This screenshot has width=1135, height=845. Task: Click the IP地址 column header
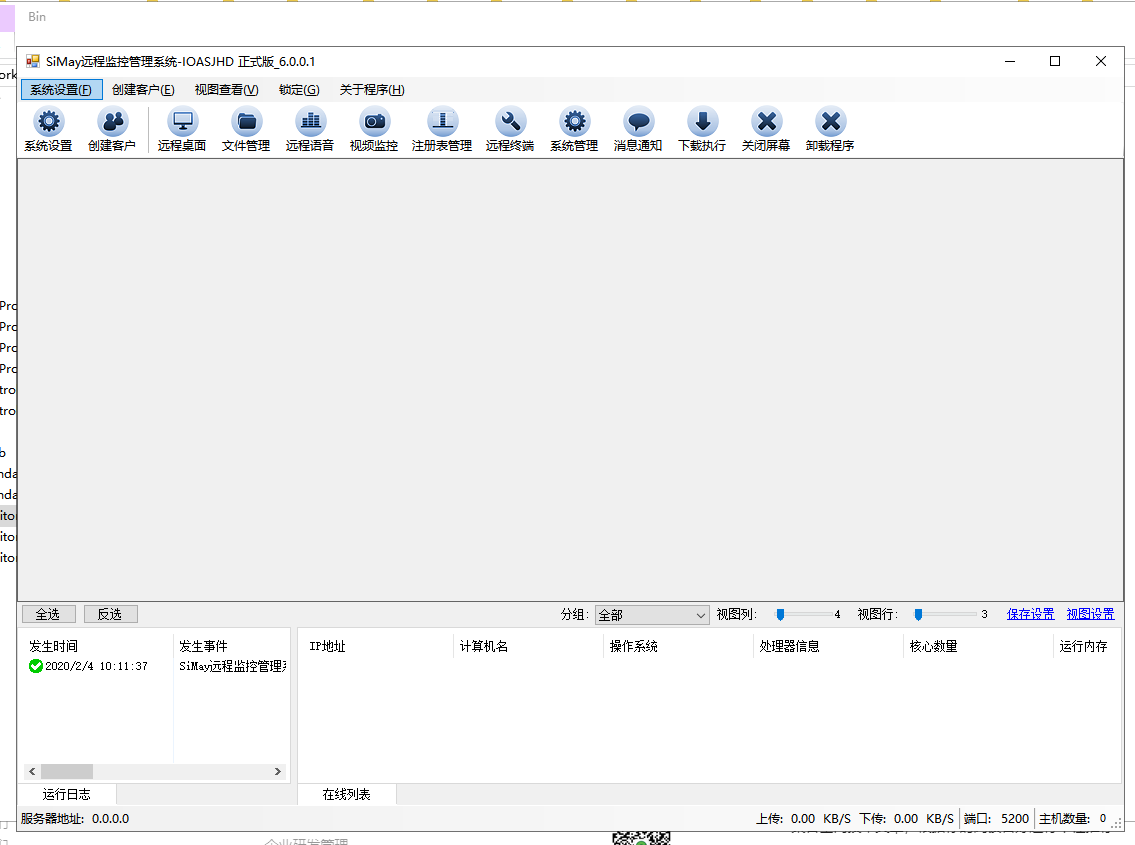coord(378,646)
